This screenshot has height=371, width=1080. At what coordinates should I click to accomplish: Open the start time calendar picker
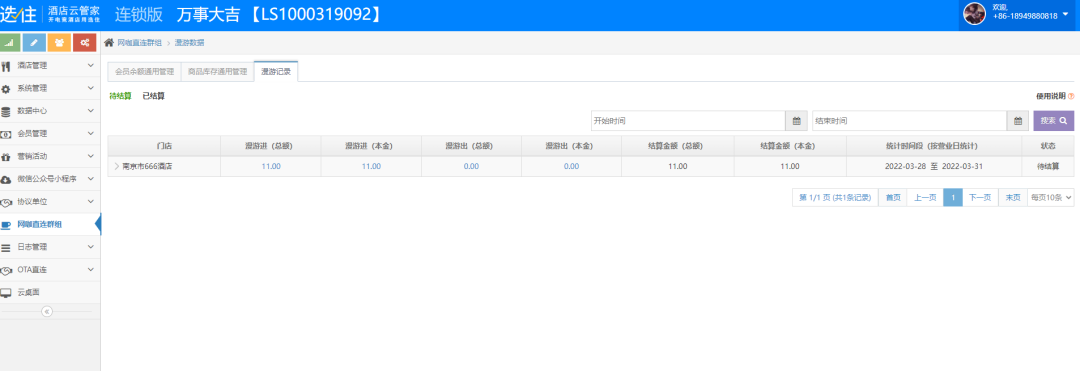tap(796, 120)
